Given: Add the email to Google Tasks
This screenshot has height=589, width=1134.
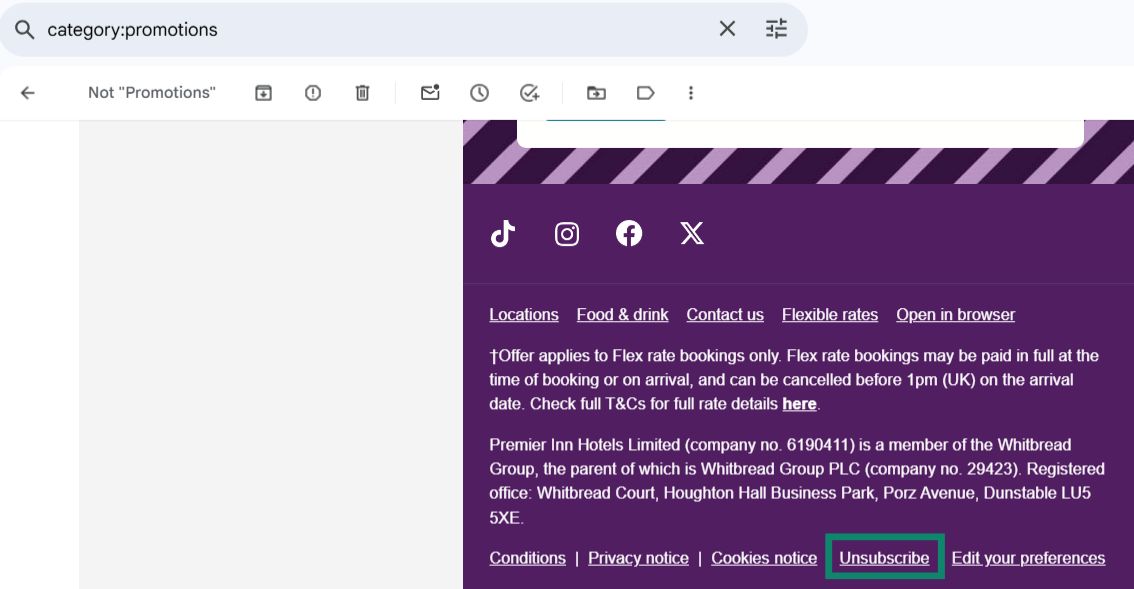Looking at the screenshot, I should (x=529, y=92).
